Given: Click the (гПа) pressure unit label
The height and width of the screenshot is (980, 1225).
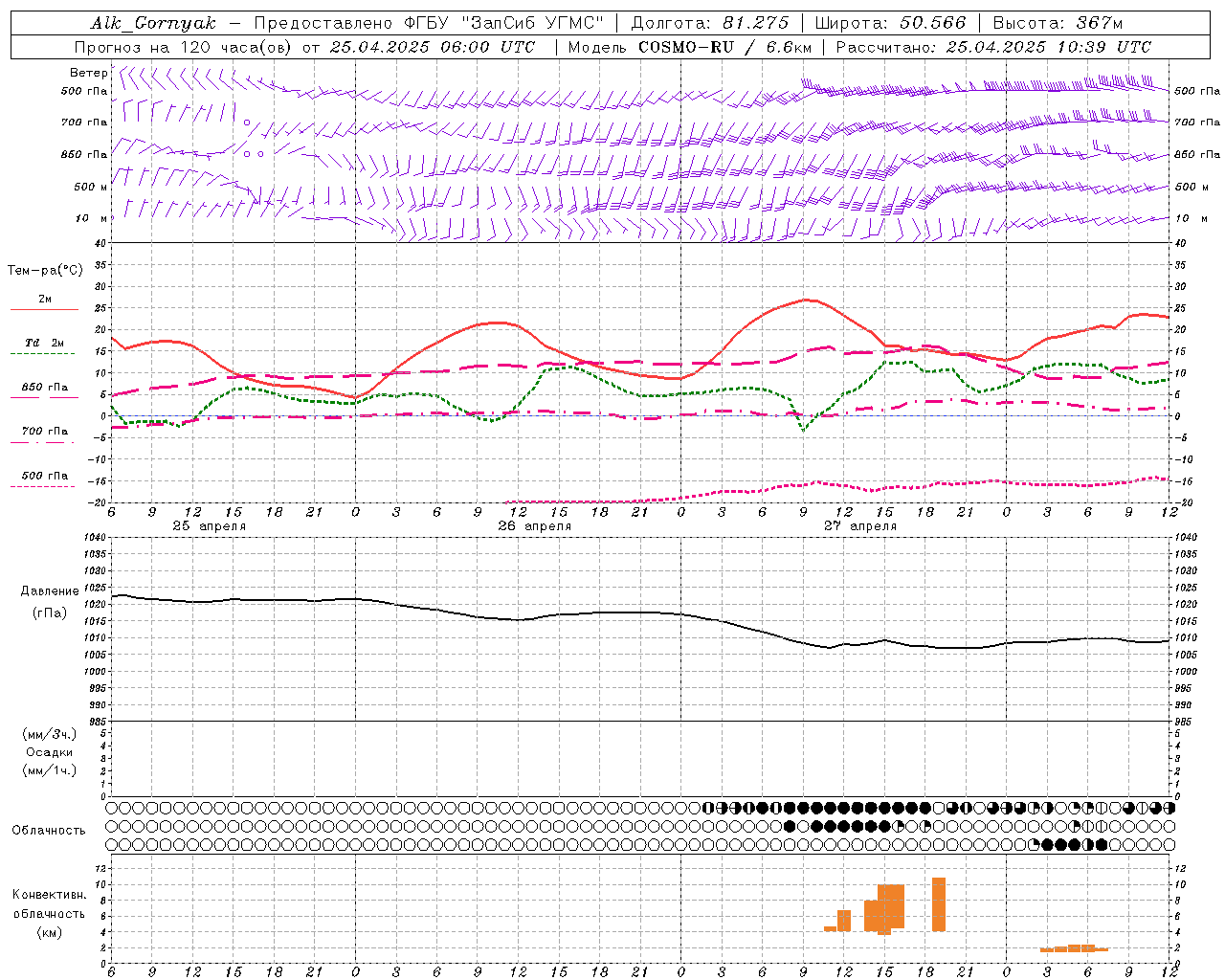Looking at the screenshot, I should [49, 613].
